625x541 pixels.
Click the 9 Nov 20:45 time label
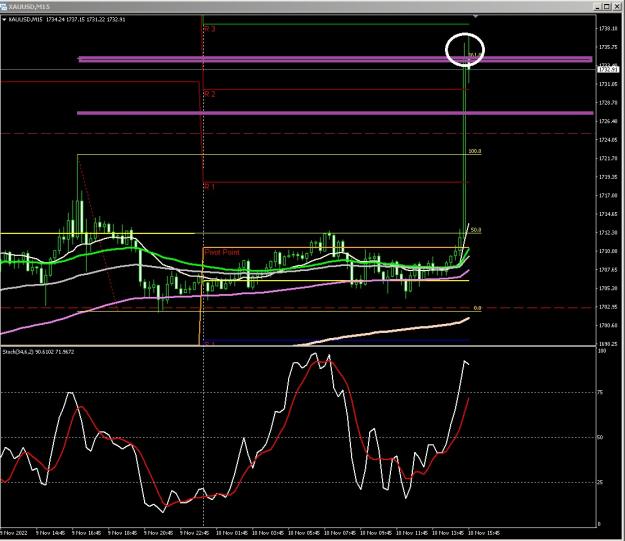(x=158, y=533)
